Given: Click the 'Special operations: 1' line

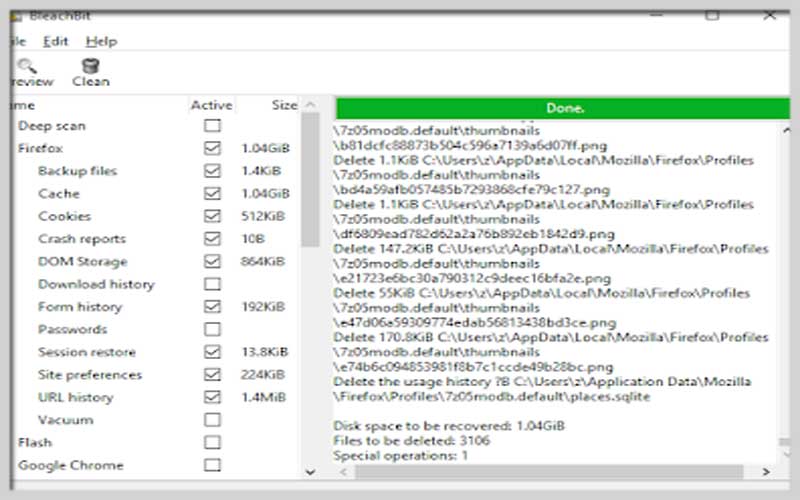Looking at the screenshot, I should coord(401,455).
